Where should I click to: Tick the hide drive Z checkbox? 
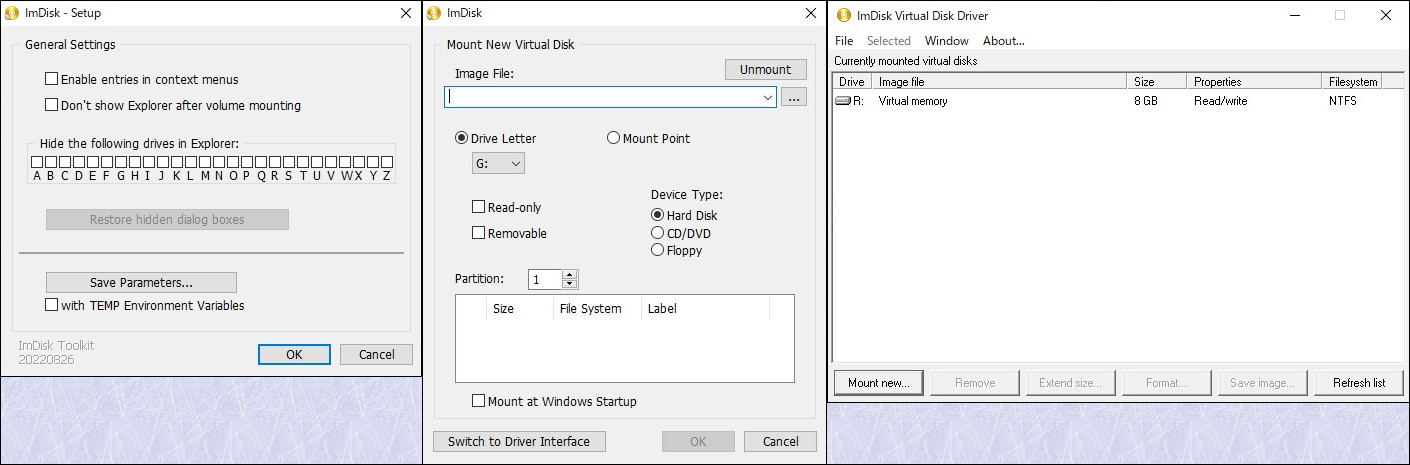pos(387,161)
